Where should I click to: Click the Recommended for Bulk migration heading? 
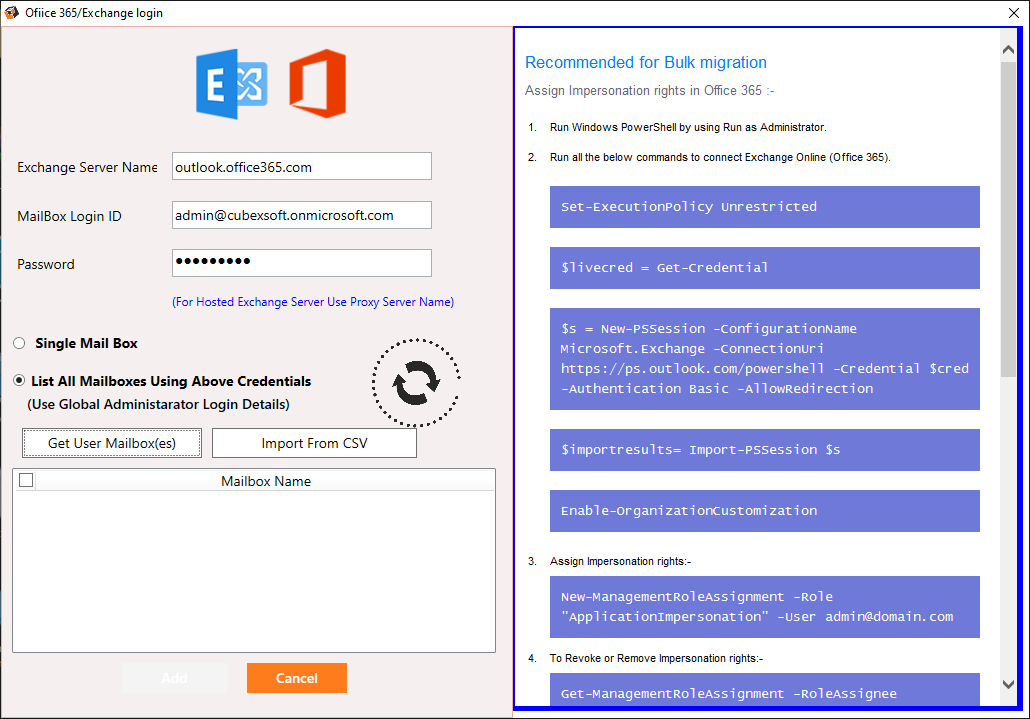point(646,62)
